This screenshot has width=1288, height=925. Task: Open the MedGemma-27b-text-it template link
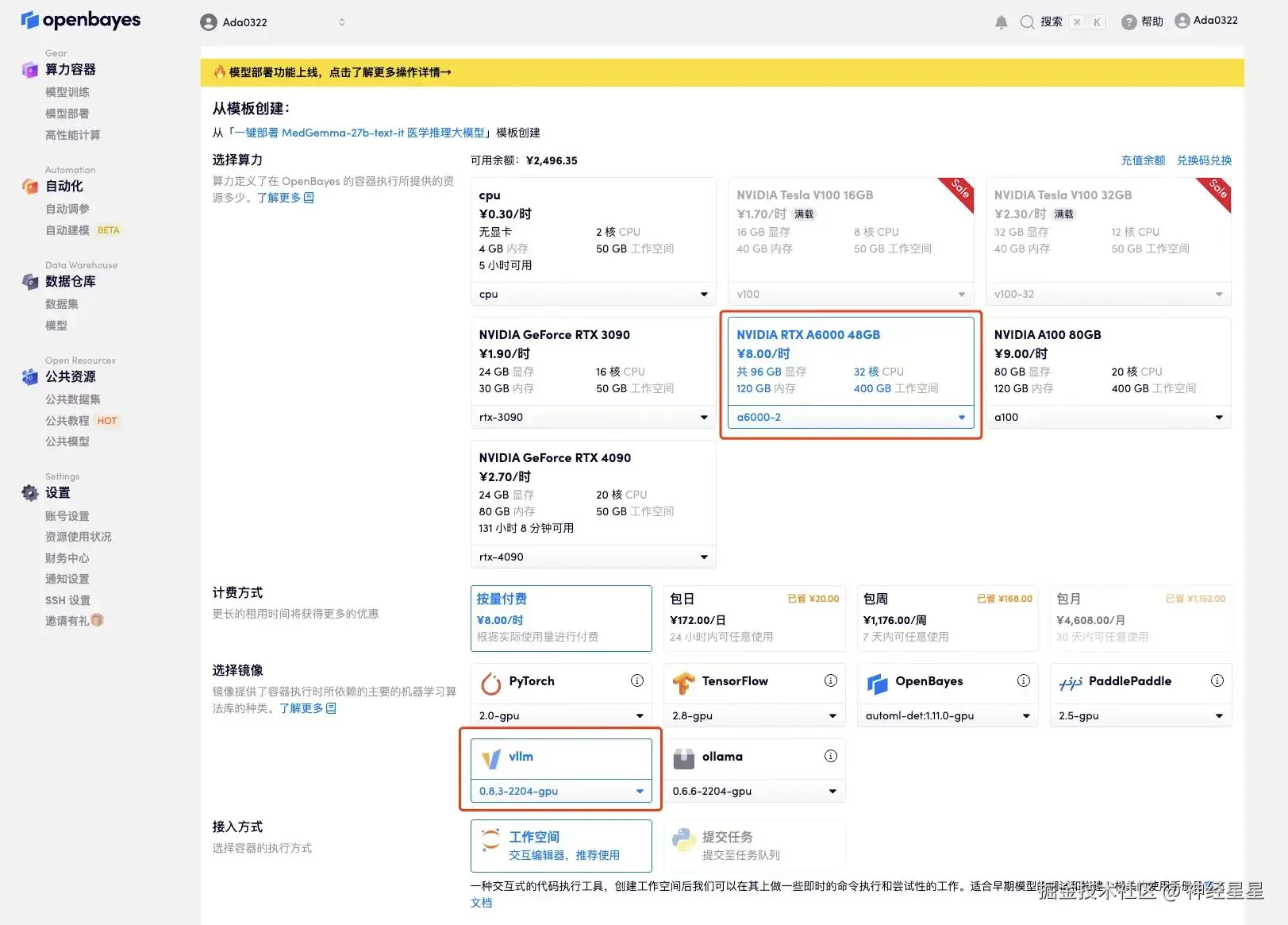coord(359,133)
